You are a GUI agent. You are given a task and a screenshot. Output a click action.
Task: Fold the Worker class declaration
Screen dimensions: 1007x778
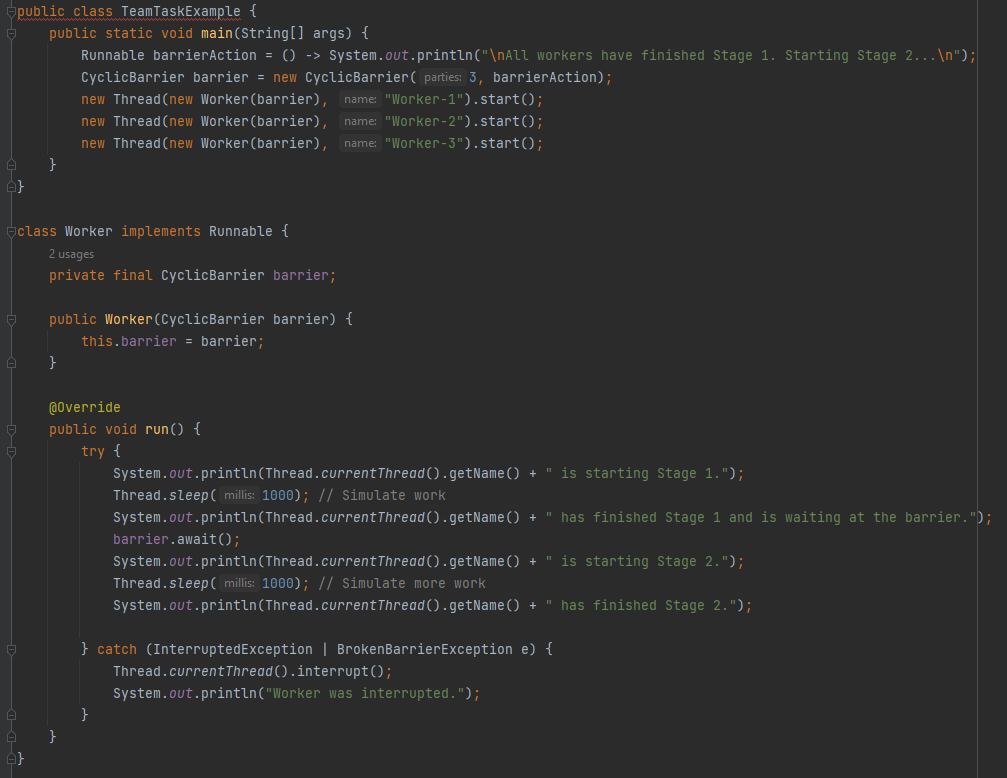pyautogui.click(x=11, y=232)
